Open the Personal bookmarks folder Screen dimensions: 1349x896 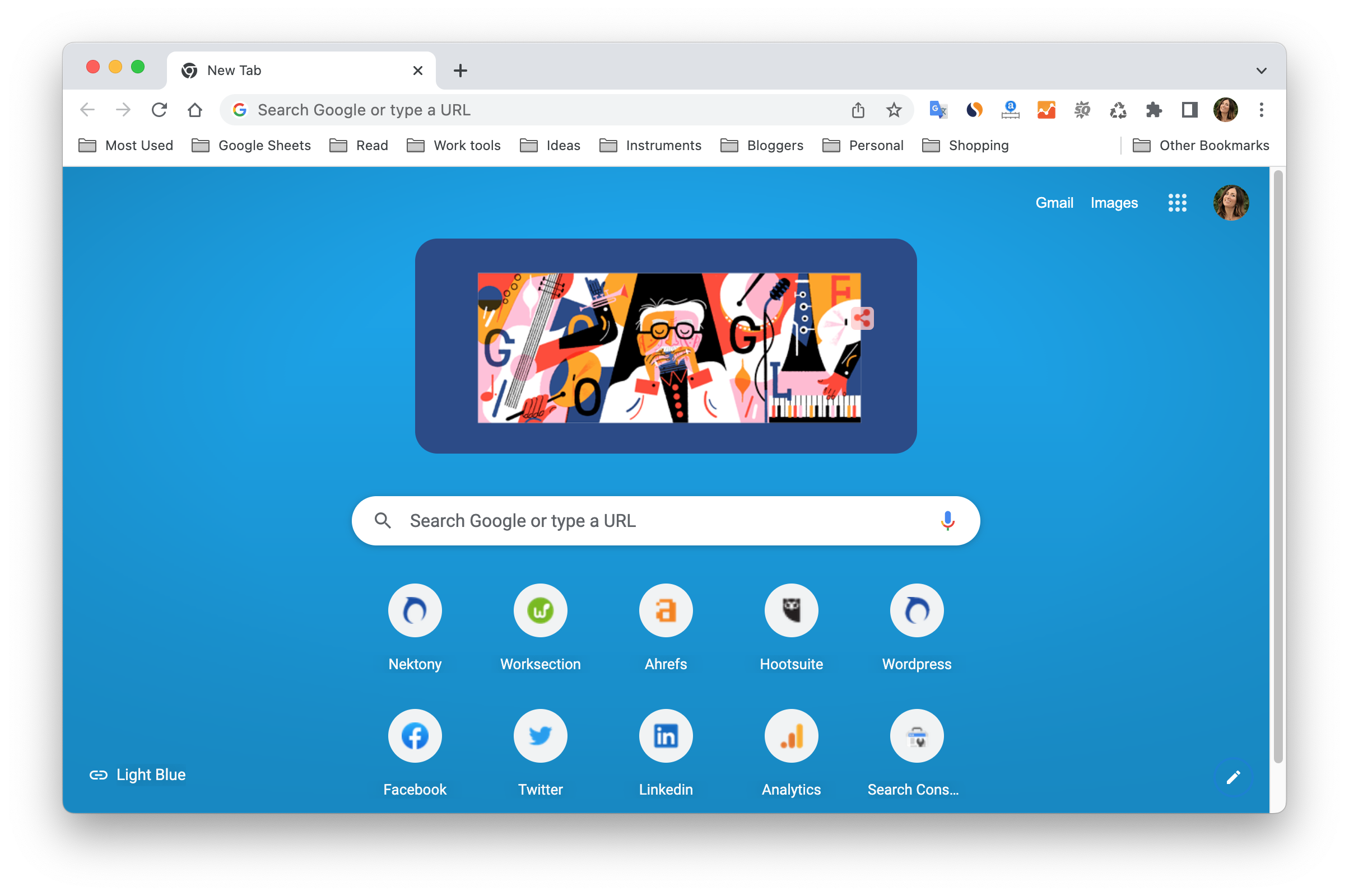click(x=861, y=145)
